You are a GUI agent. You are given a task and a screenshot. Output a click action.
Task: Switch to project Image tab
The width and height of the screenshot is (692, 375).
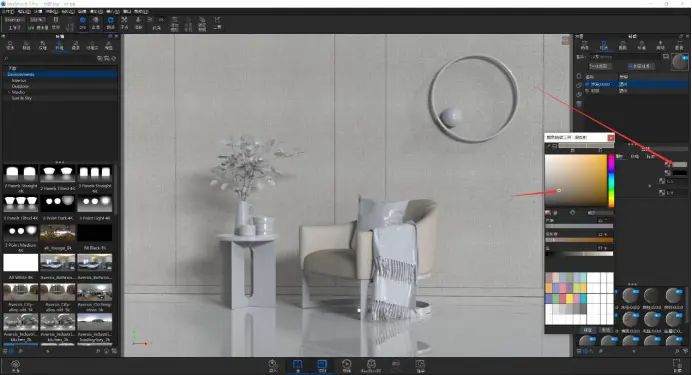(x=679, y=45)
